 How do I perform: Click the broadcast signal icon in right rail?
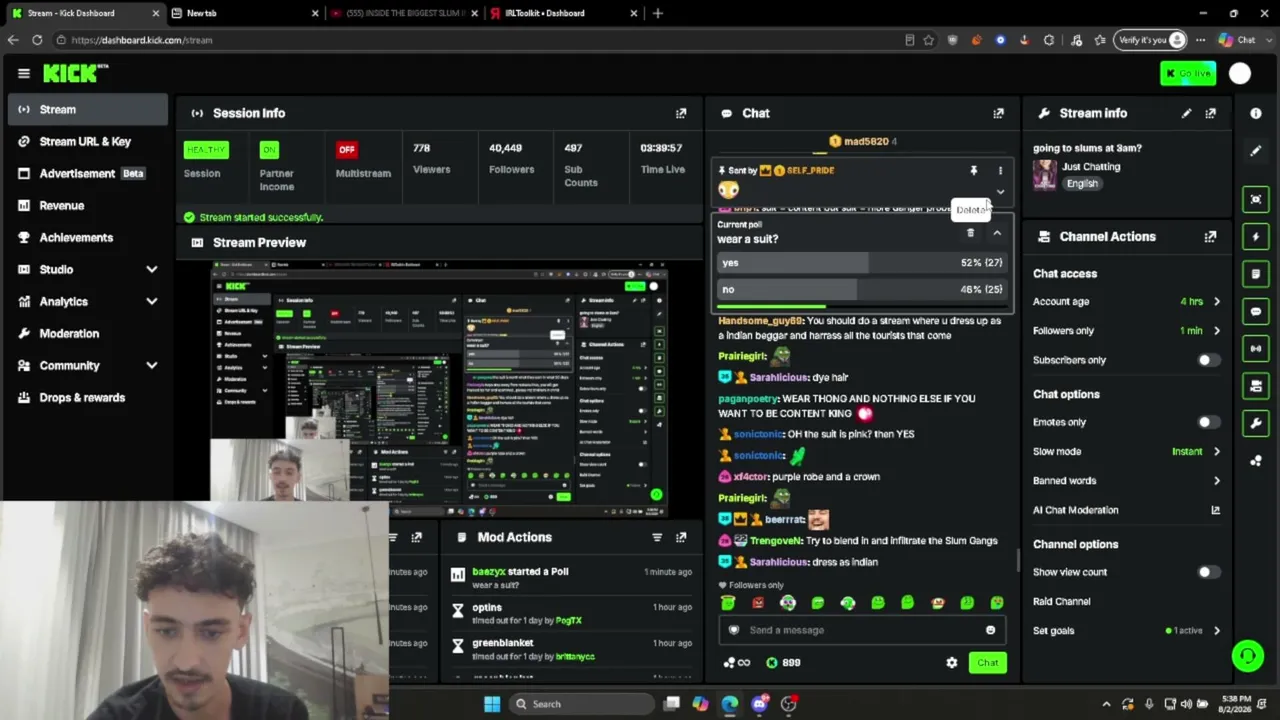coord(1256,348)
